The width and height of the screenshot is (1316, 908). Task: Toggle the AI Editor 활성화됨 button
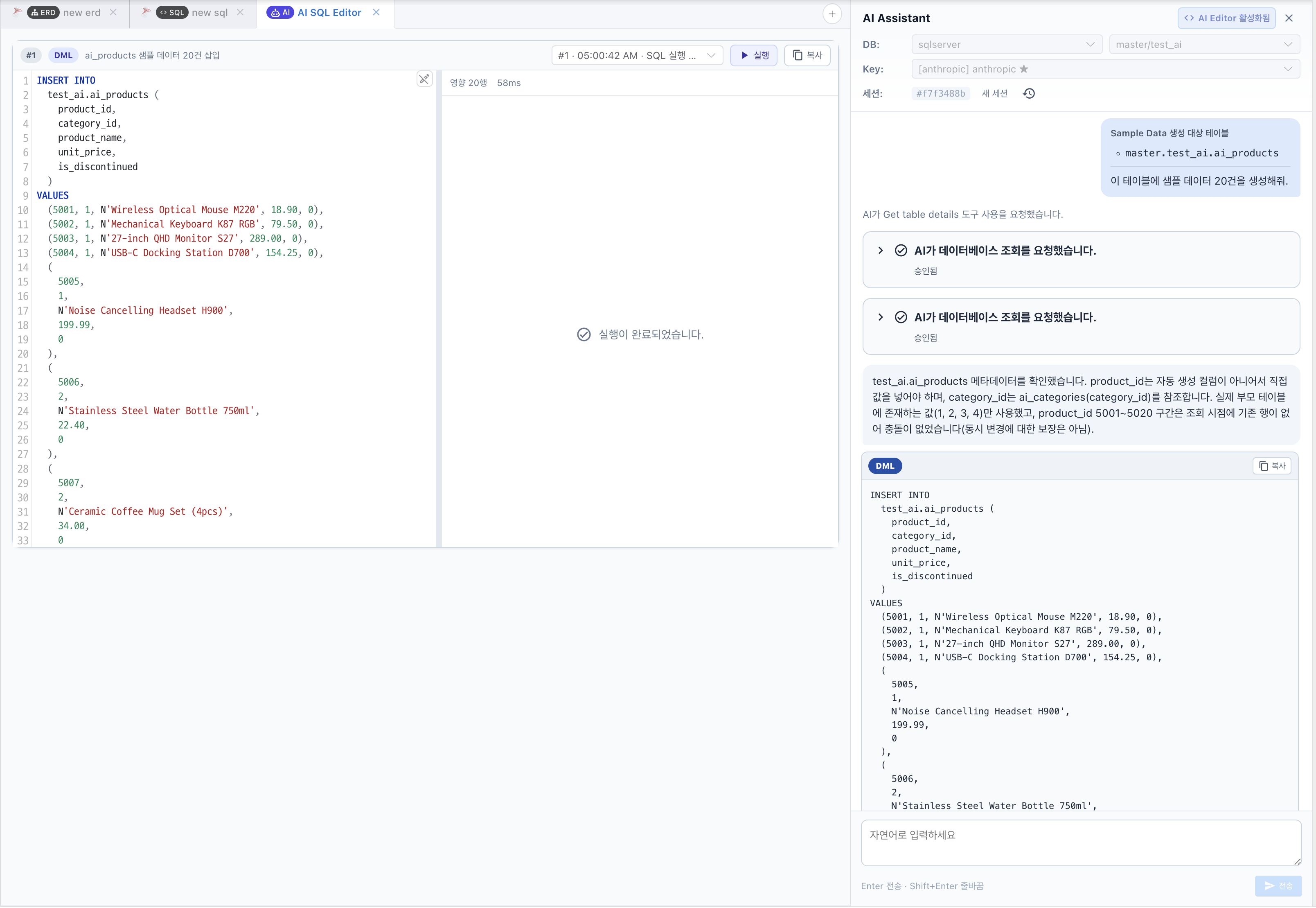[1227, 18]
